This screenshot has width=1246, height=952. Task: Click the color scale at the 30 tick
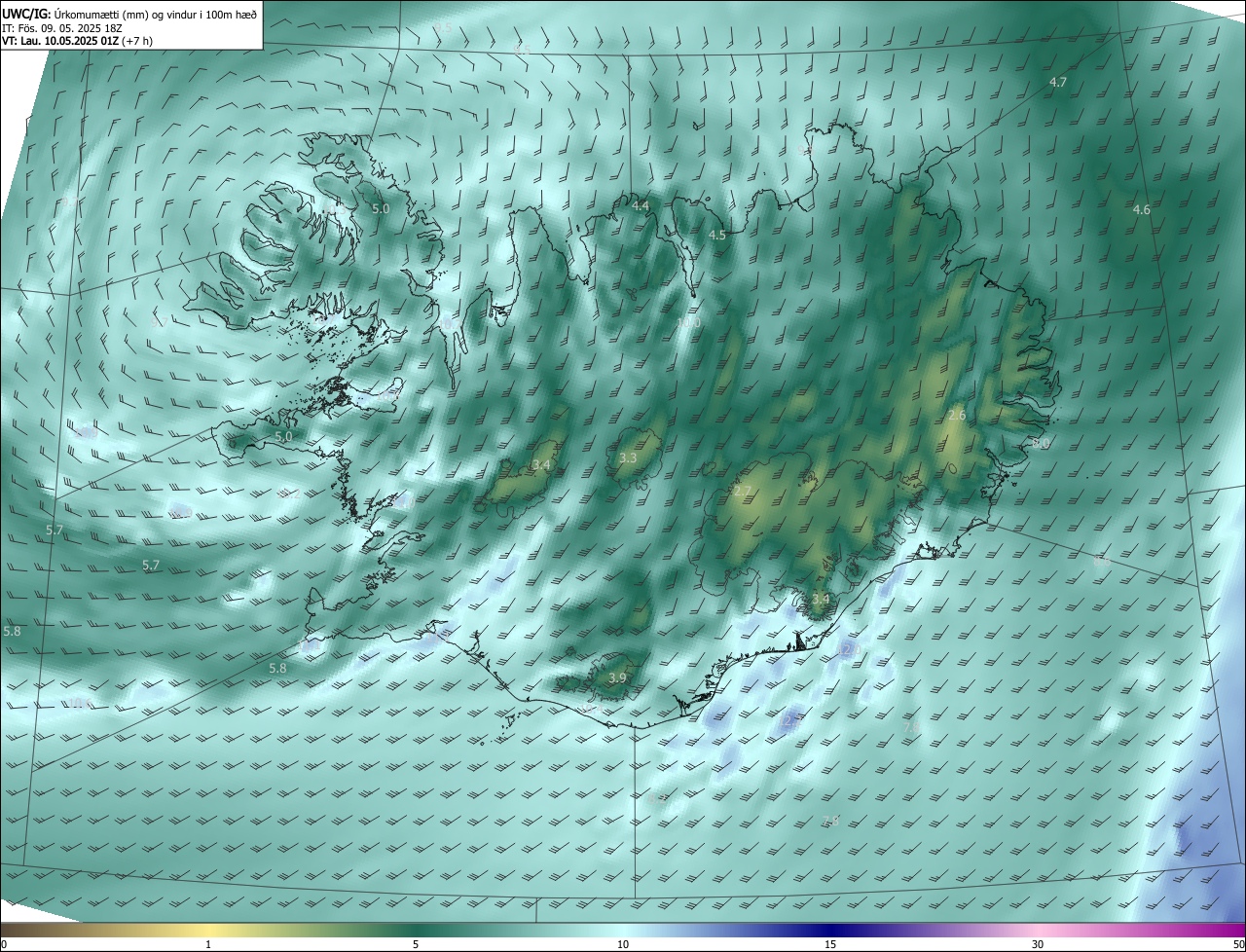click(1038, 944)
